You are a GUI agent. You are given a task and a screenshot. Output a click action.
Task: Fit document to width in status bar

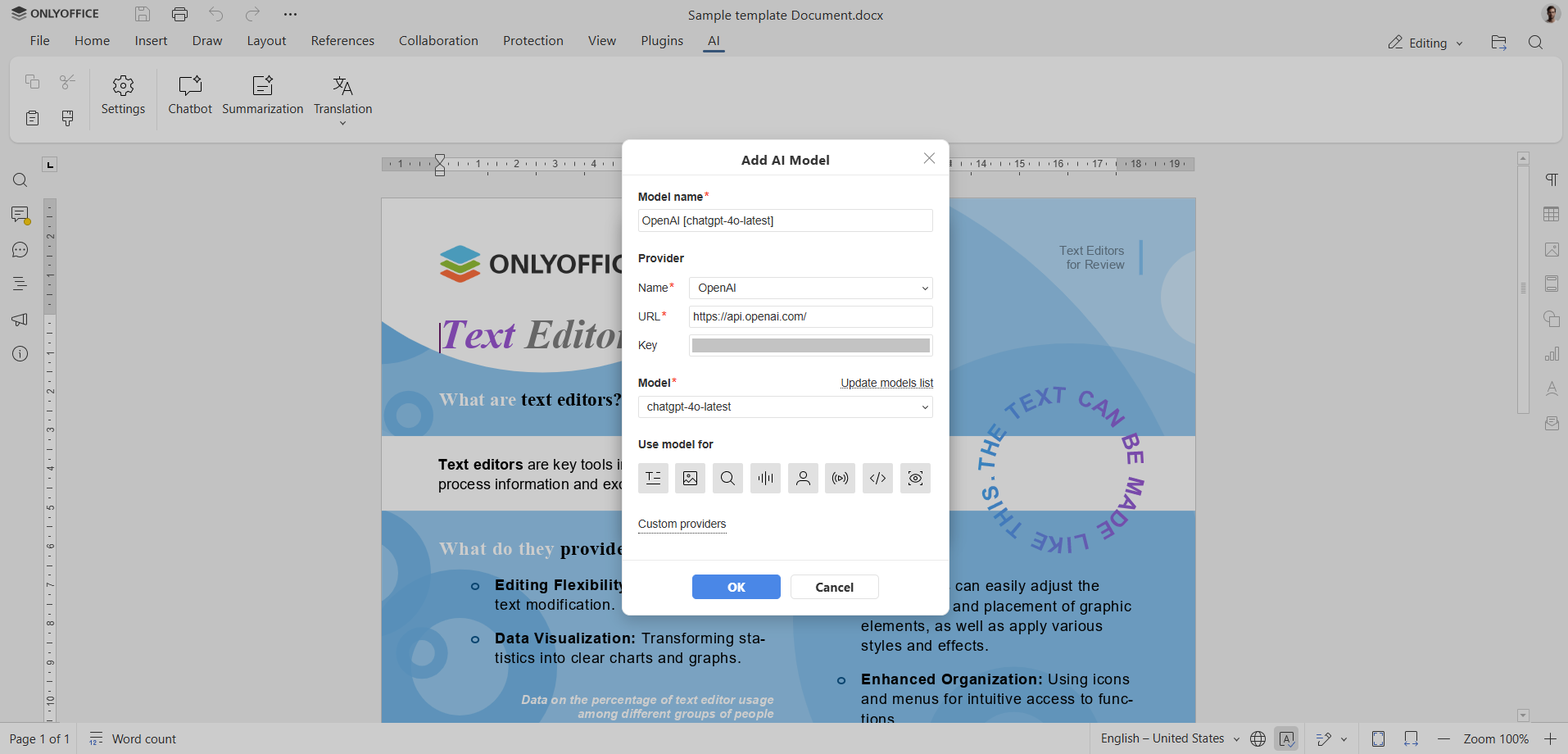pyautogui.click(x=1411, y=739)
